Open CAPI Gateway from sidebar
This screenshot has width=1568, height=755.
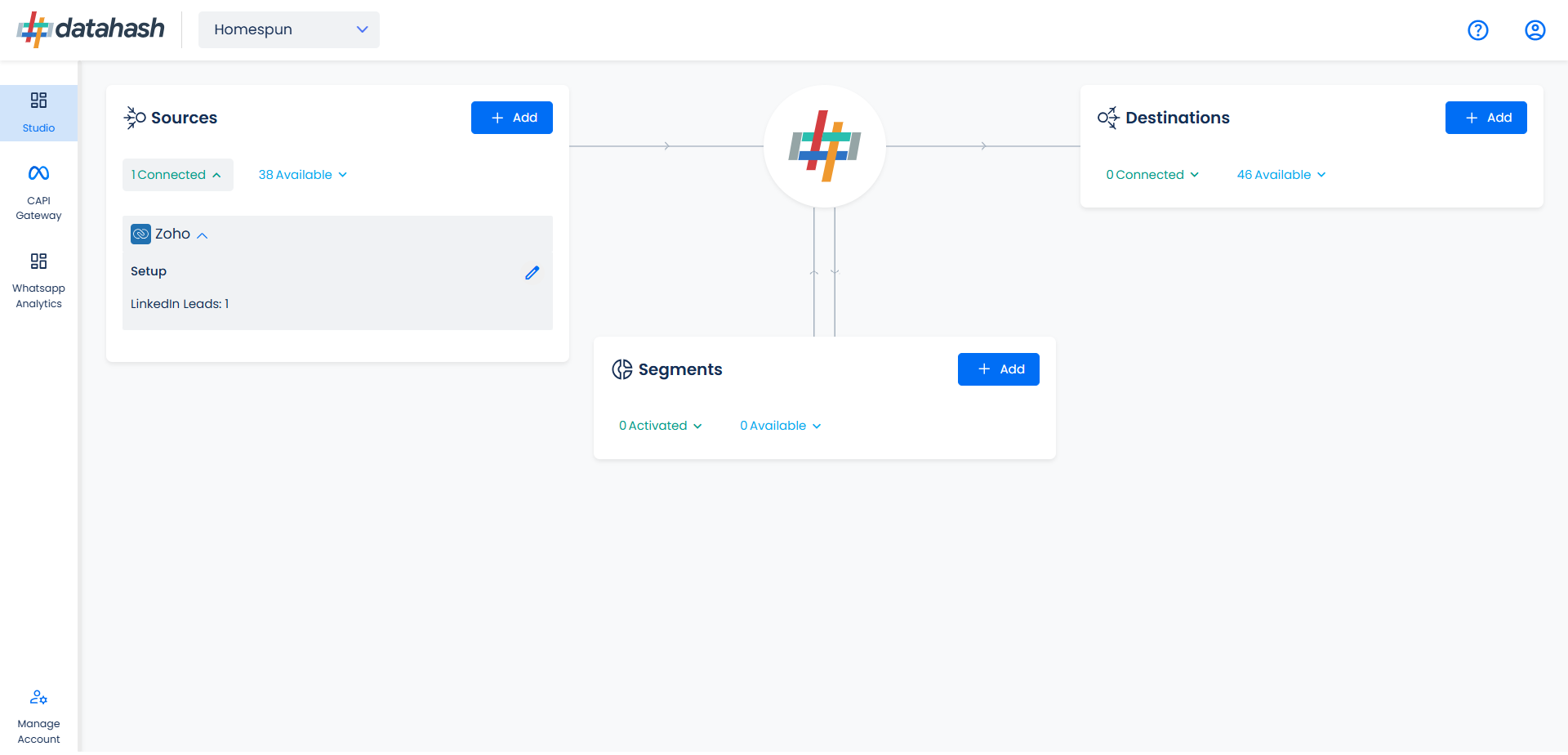38,193
